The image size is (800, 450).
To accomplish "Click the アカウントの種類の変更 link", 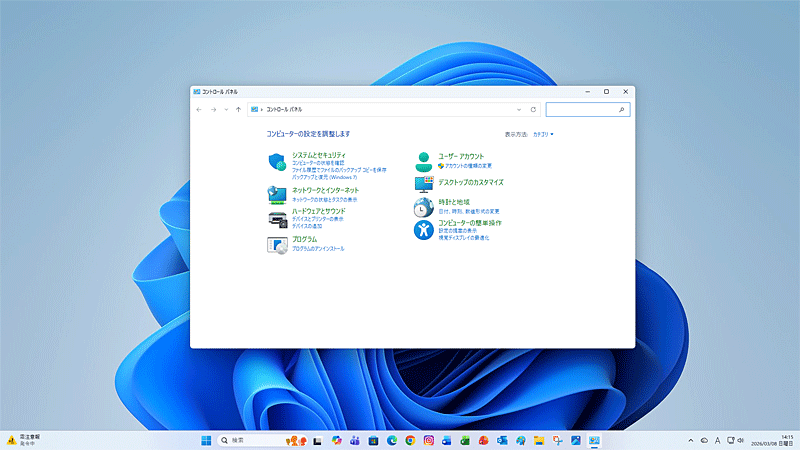I will coord(468,165).
